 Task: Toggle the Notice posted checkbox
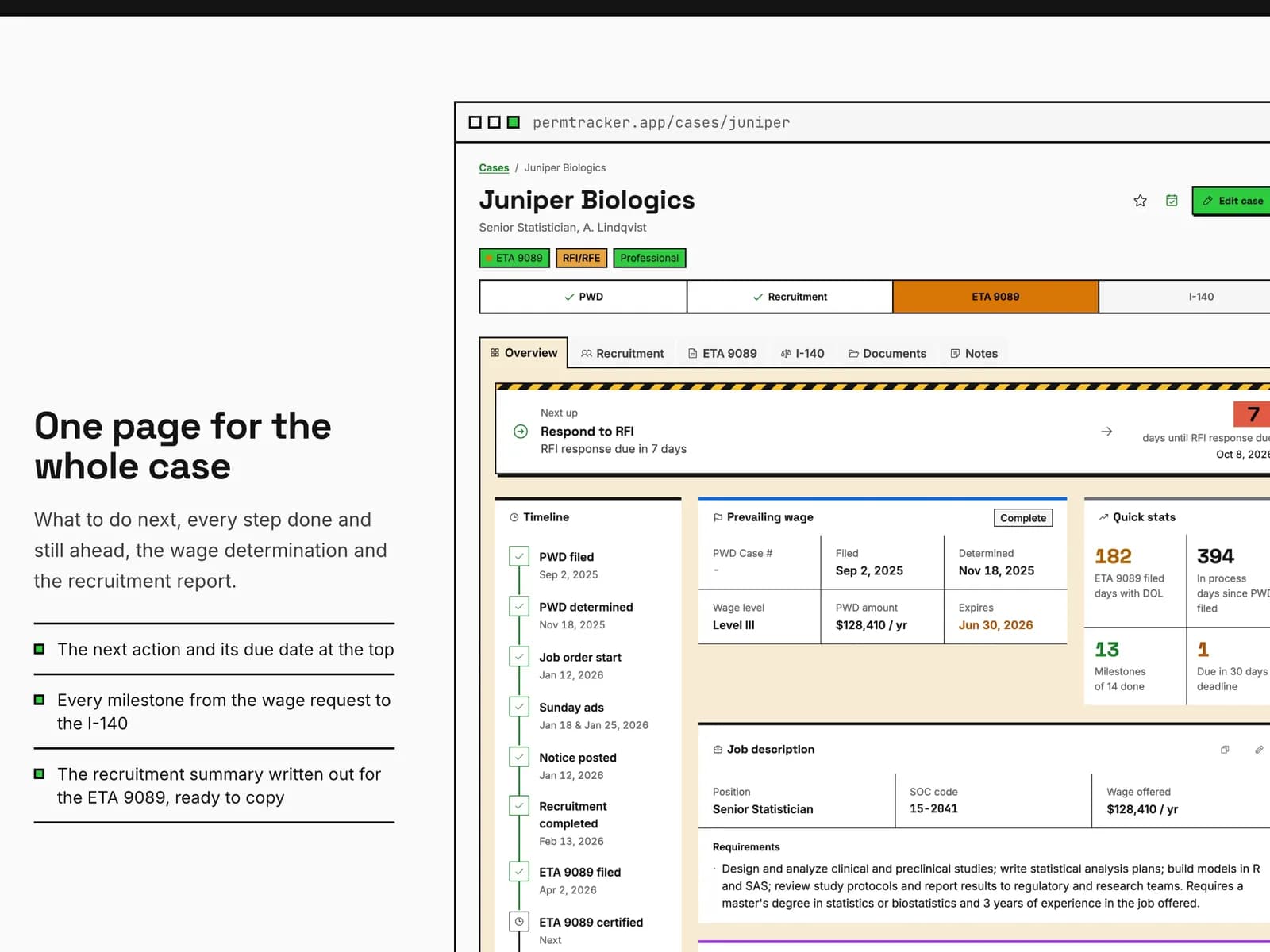pyautogui.click(x=519, y=757)
